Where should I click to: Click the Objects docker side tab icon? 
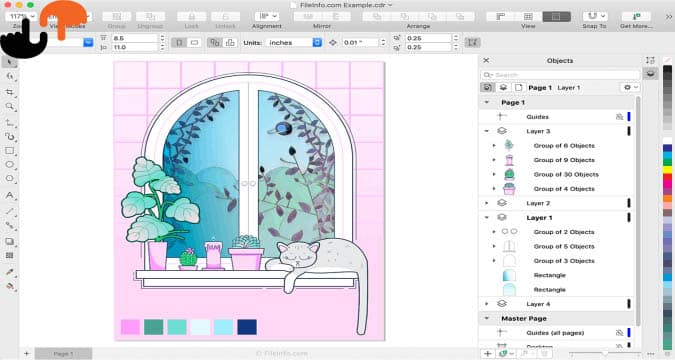[x=650, y=74]
